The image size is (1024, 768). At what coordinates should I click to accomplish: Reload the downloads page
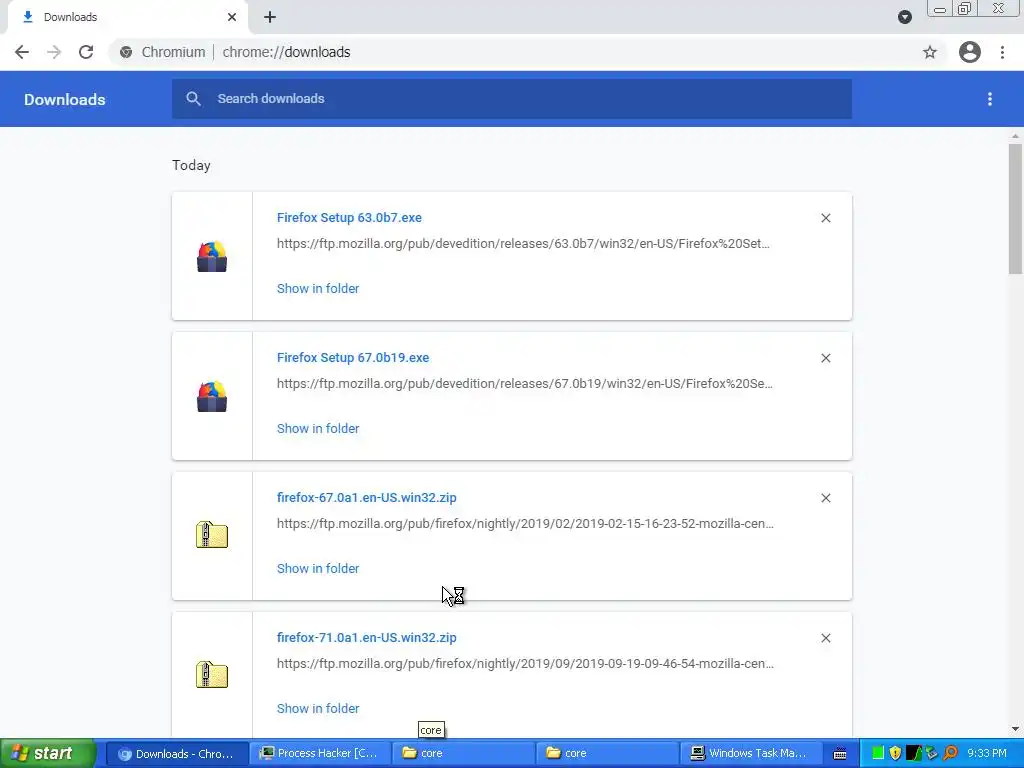86,52
